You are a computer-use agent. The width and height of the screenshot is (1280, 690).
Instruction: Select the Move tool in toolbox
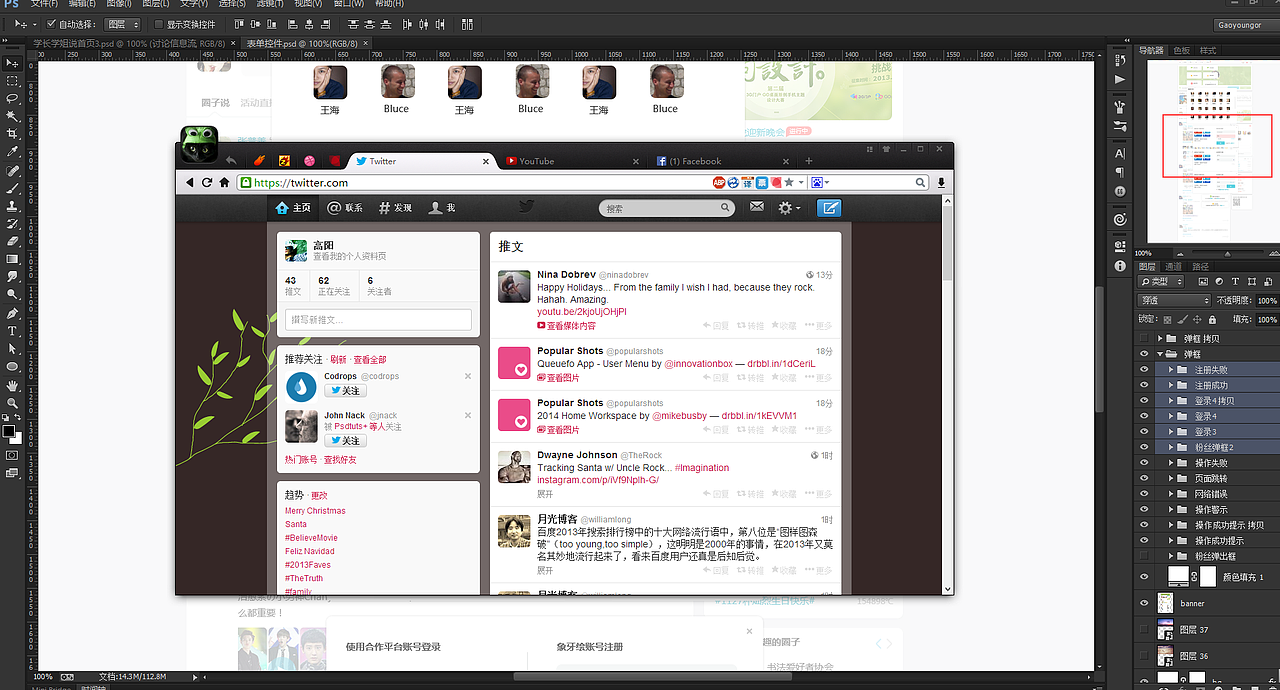pyautogui.click(x=12, y=63)
